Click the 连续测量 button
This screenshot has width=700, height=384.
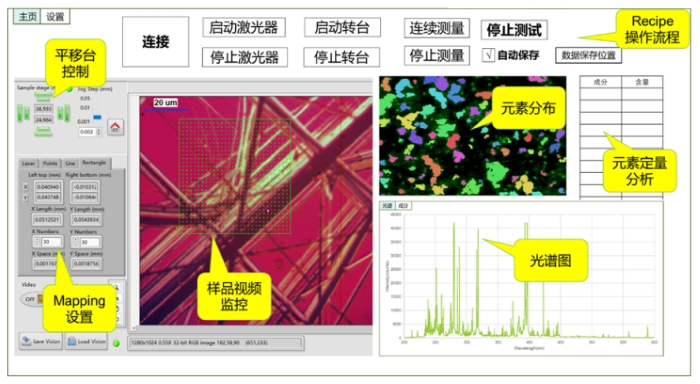click(x=437, y=28)
